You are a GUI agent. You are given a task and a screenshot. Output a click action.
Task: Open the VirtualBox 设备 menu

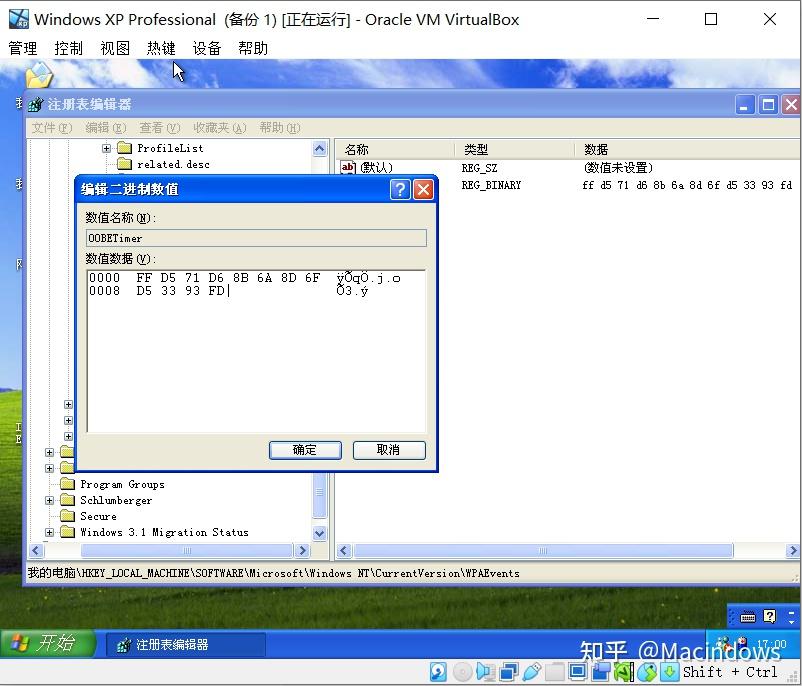coord(207,49)
